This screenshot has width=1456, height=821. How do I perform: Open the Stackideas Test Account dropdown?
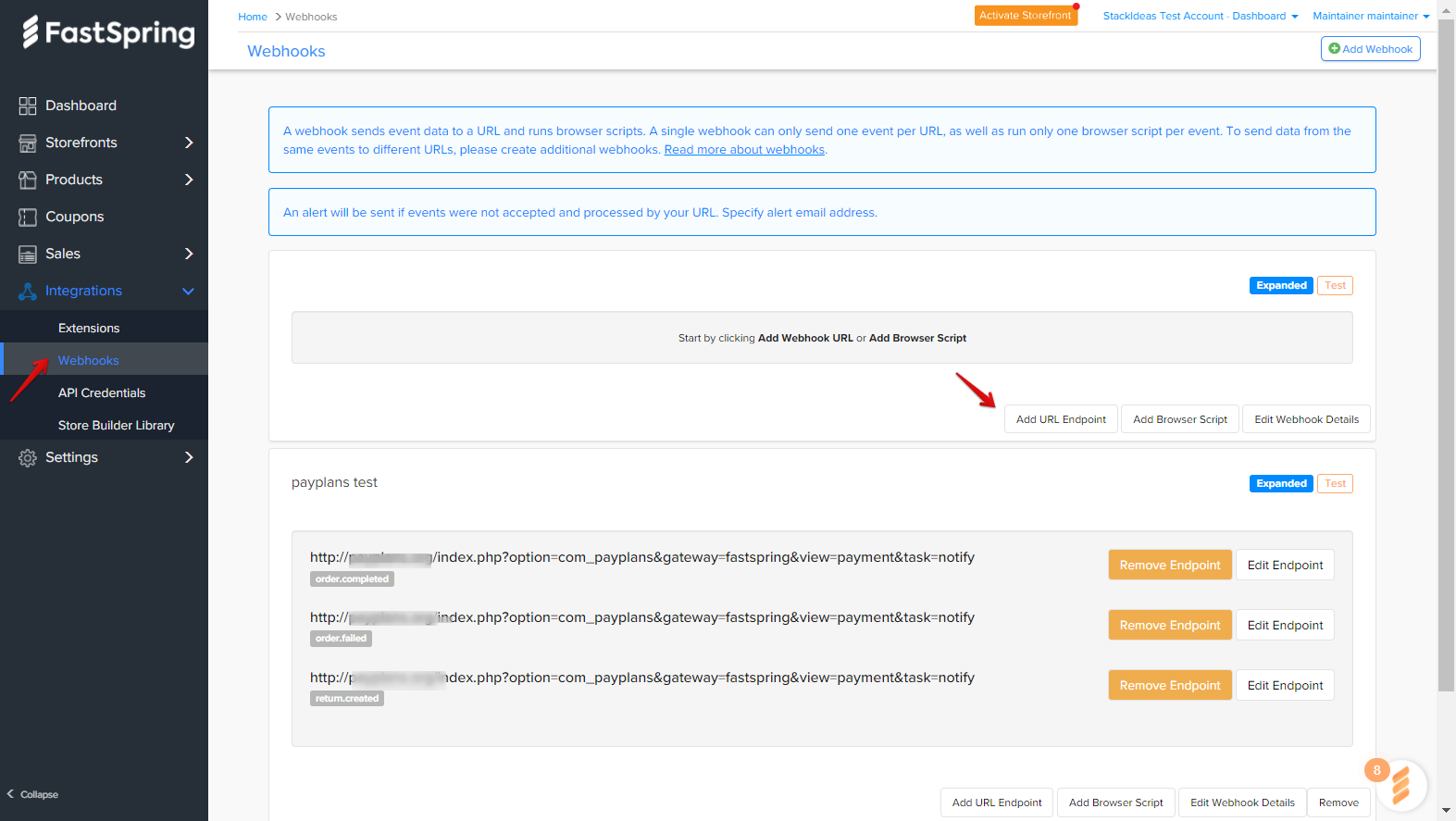1201,16
